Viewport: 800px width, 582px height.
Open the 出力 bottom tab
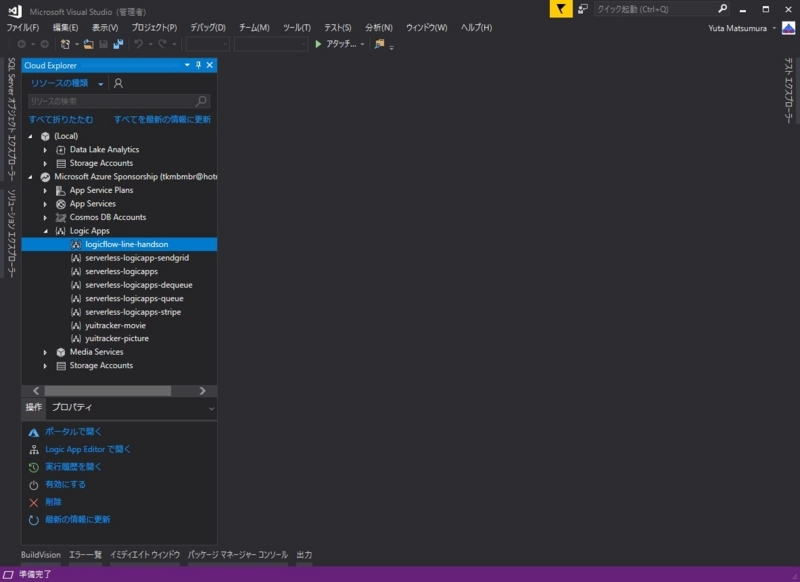pos(304,554)
